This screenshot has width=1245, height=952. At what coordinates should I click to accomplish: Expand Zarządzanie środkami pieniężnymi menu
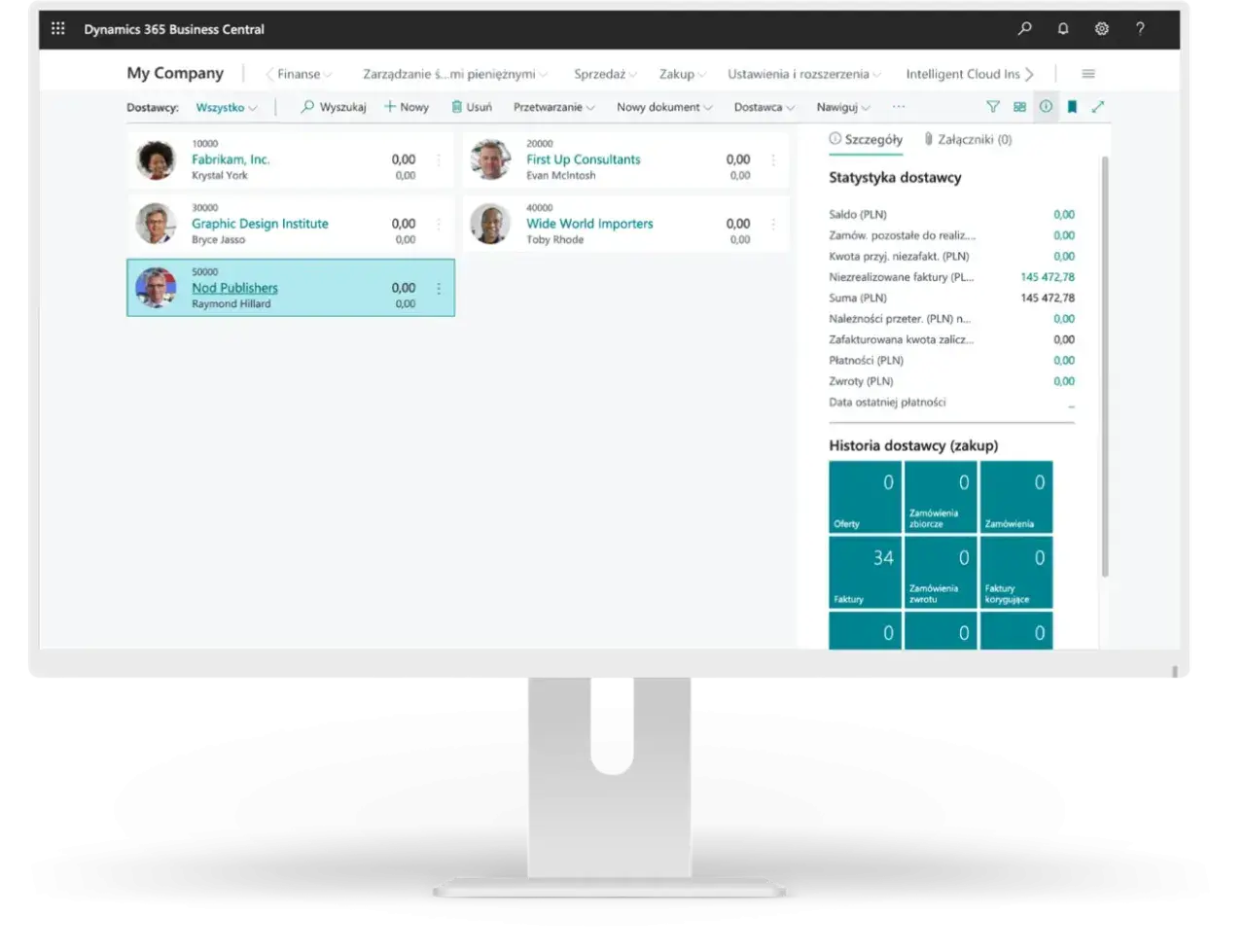pyautogui.click(x=455, y=74)
